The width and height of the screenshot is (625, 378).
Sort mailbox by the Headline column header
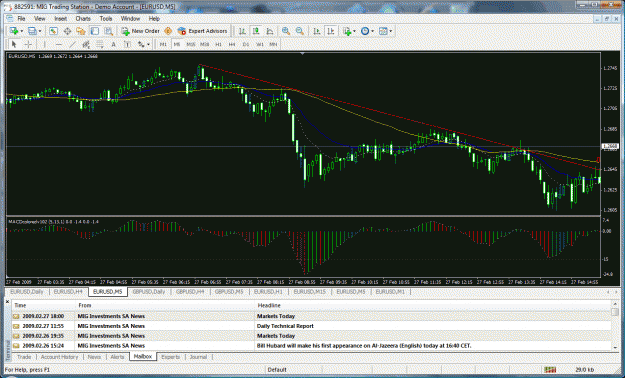pyautogui.click(x=432, y=305)
